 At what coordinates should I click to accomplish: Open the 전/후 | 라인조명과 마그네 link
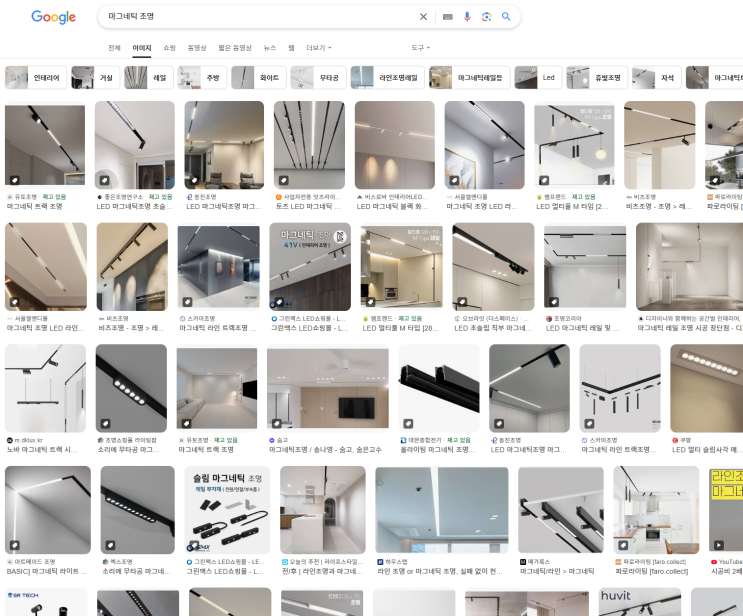(322, 571)
